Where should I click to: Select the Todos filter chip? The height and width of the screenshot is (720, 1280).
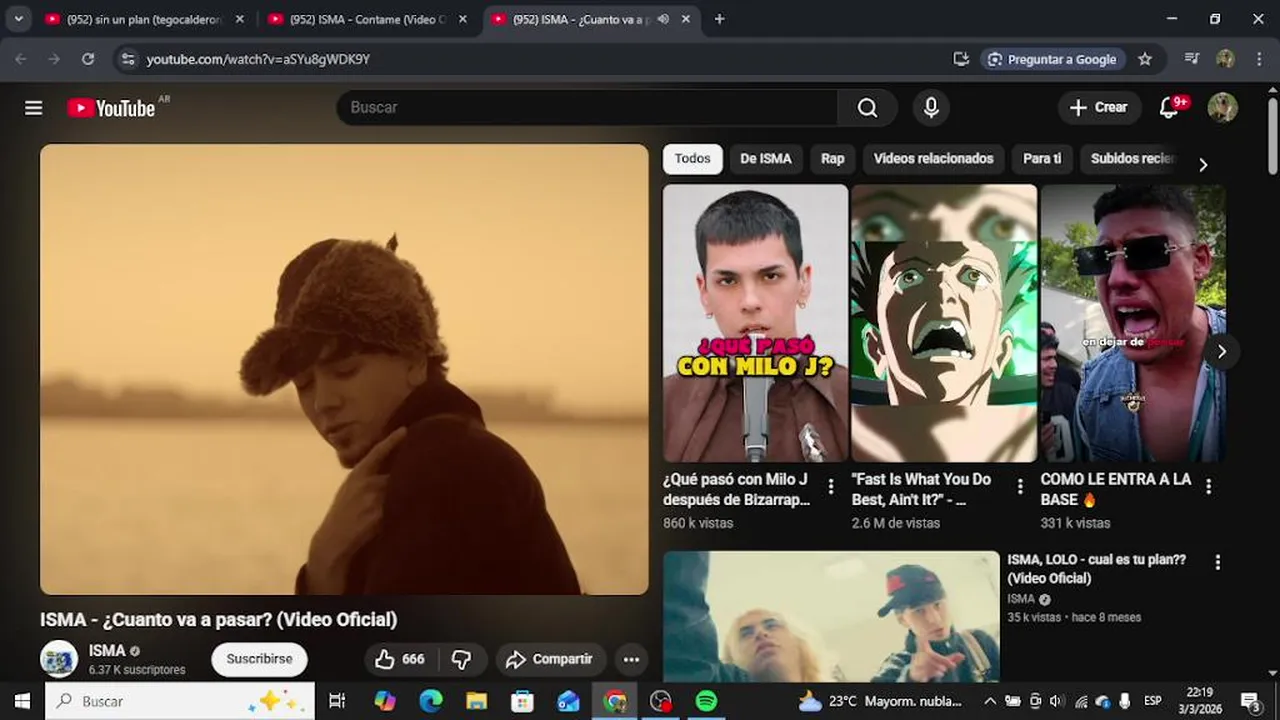(x=692, y=159)
